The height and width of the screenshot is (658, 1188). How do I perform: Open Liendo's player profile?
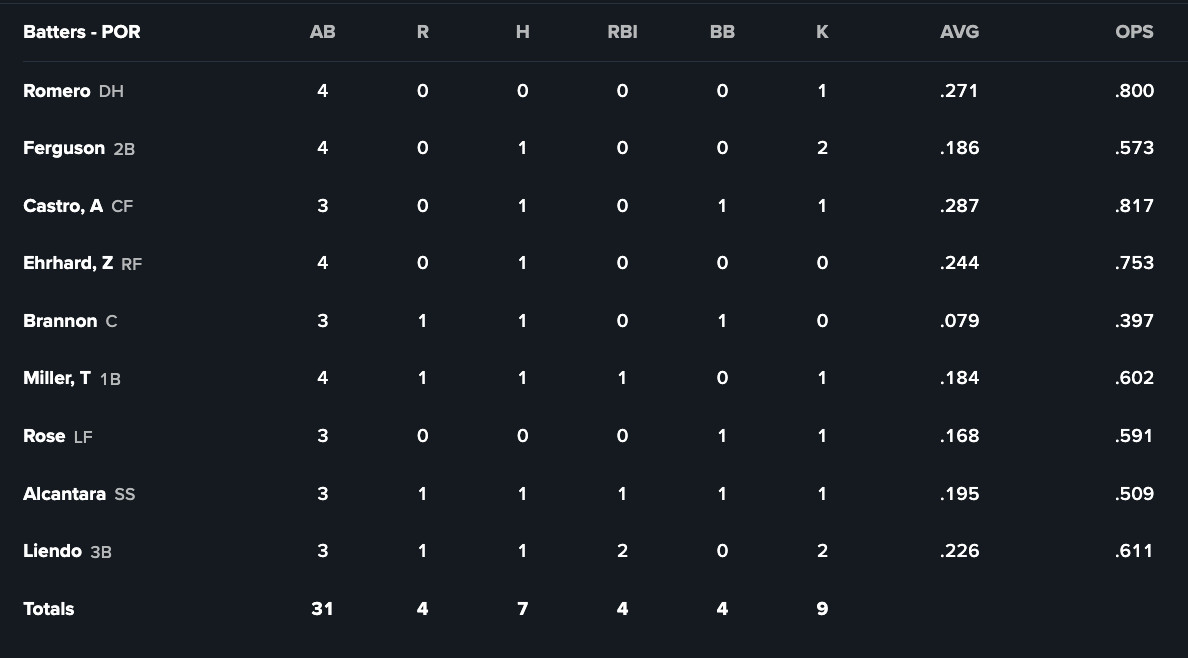52,551
